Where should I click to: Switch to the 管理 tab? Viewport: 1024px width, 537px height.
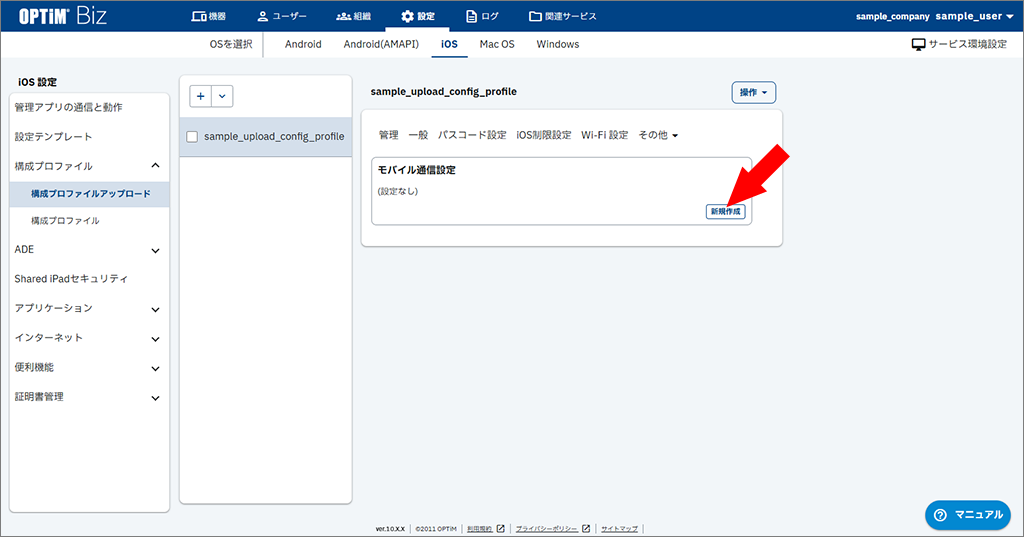[389, 135]
